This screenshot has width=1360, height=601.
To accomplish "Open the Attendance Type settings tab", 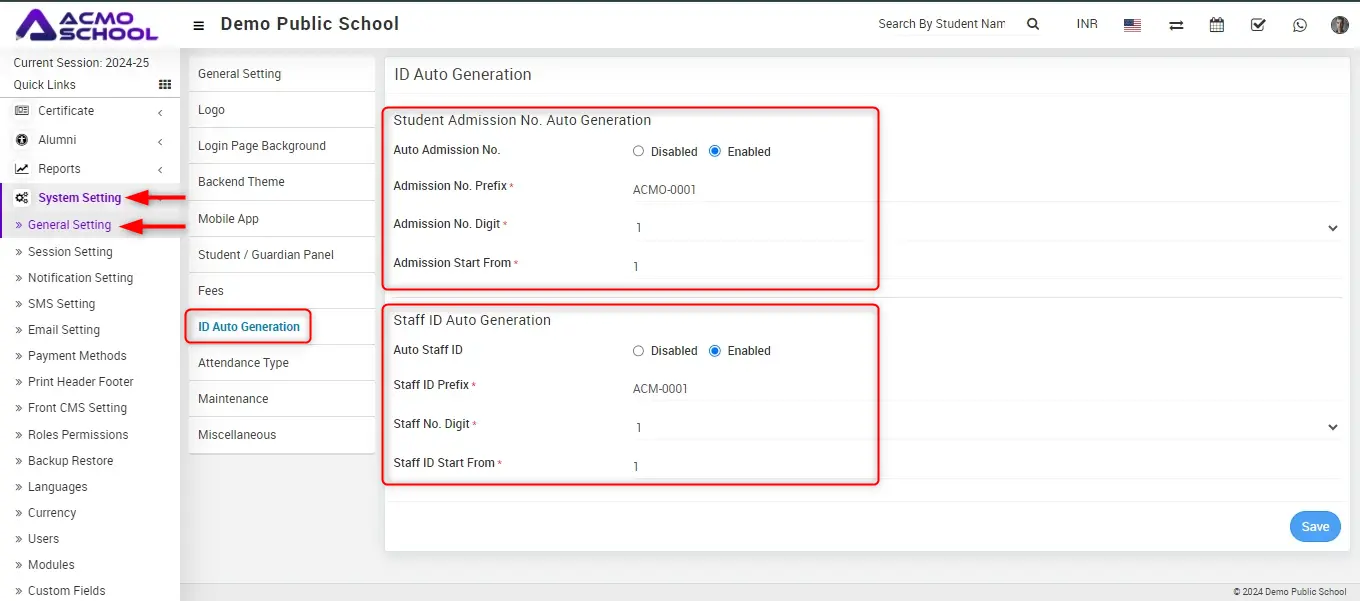I will tap(243, 363).
